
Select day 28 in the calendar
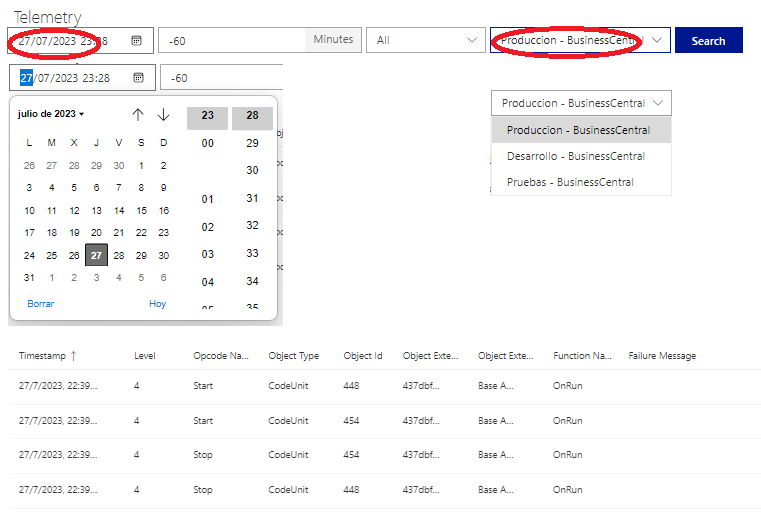[x=119, y=255]
